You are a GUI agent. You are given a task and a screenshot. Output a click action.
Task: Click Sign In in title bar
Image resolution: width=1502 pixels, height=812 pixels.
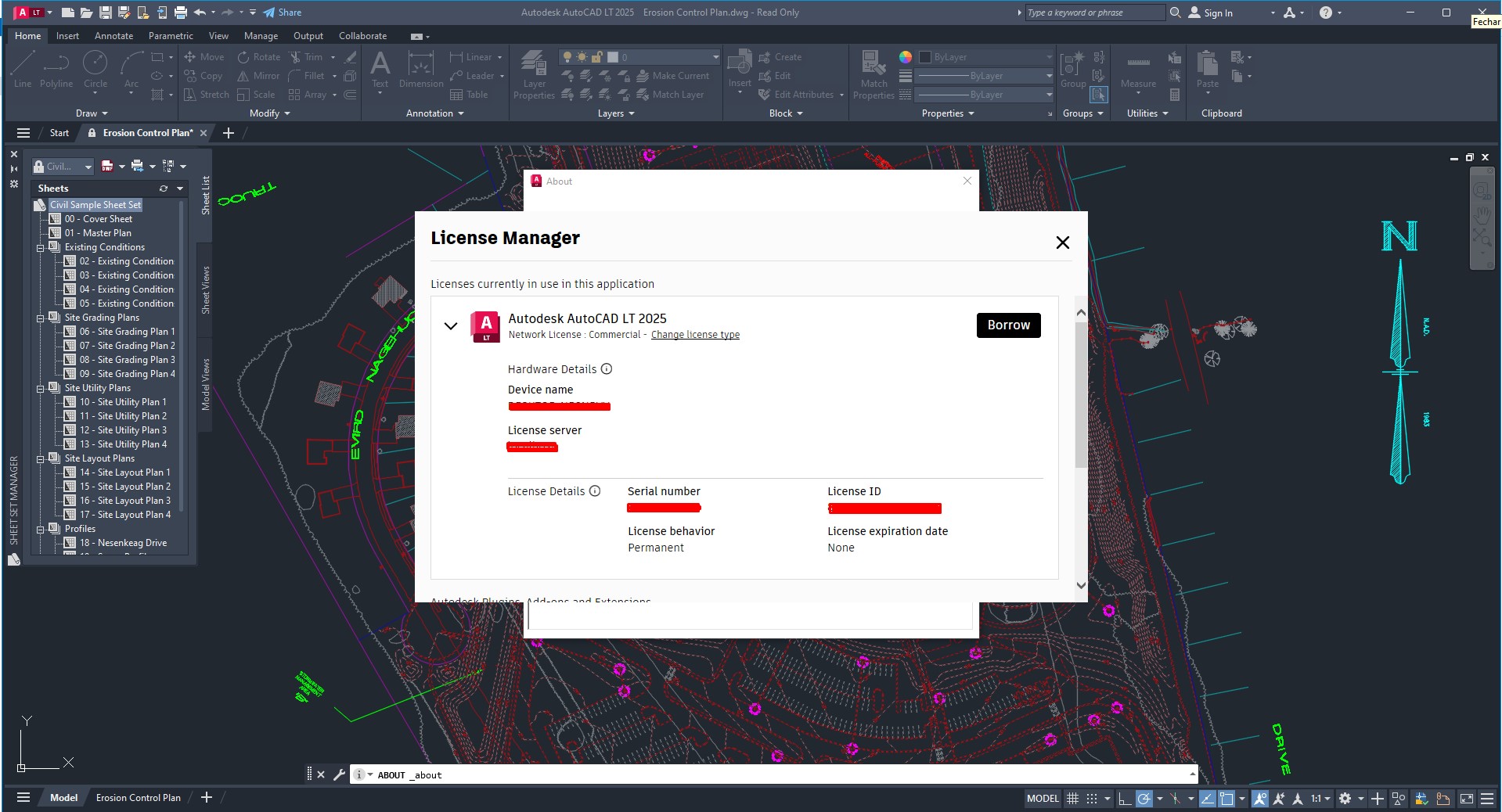pos(1211,13)
